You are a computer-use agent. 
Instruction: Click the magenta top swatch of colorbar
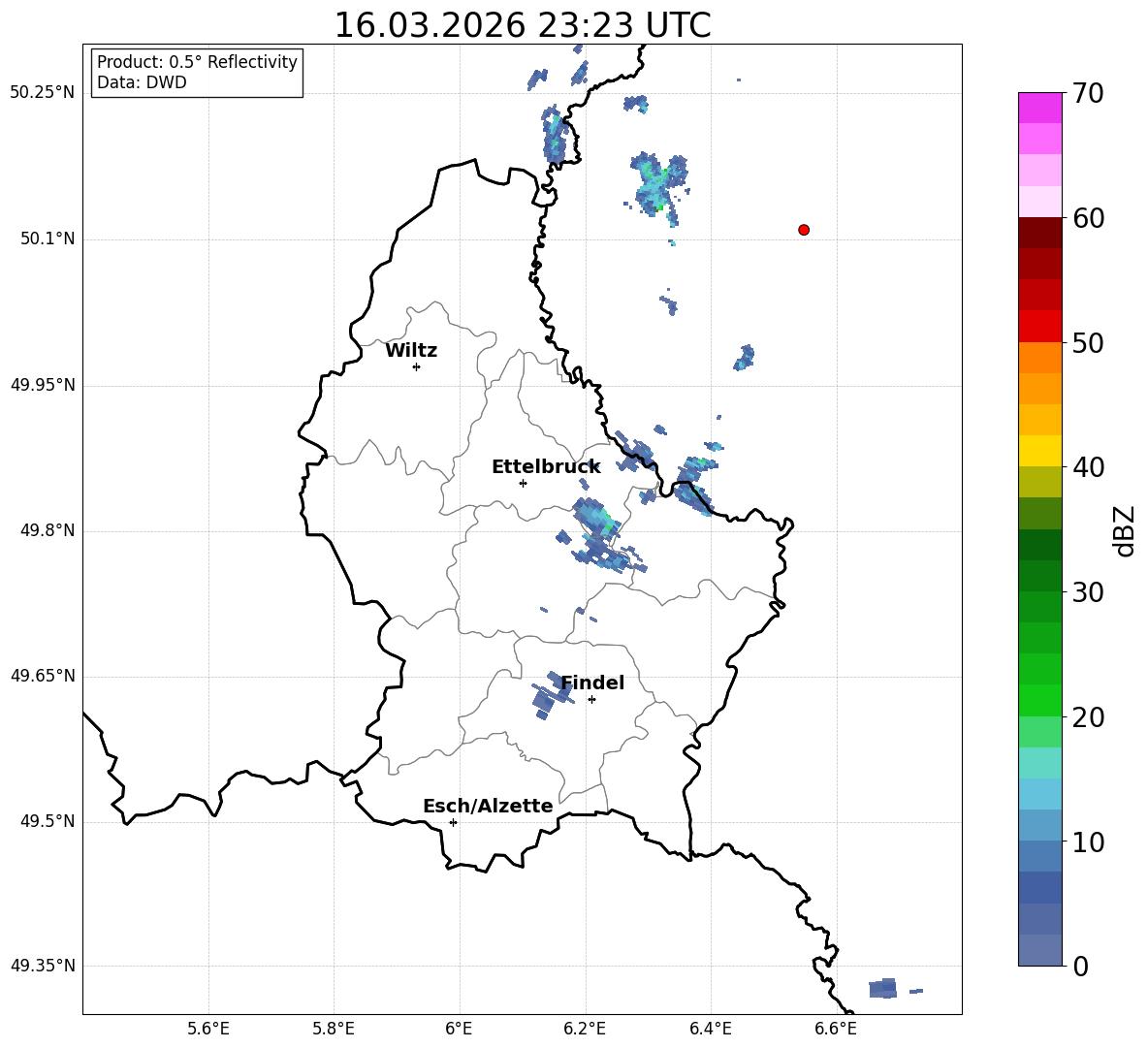point(1040,108)
